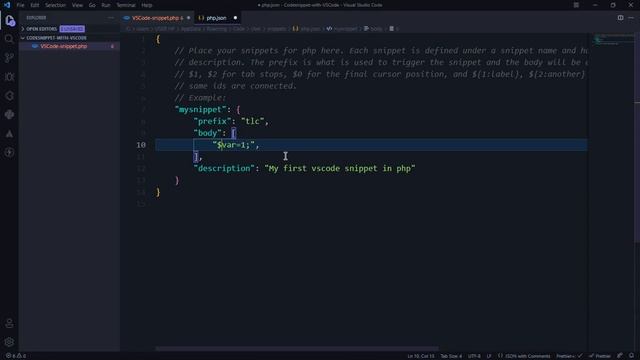The width and height of the screenshot is (640, 360).
Task: Open the Run and Debug view
Action: pos(9,77)
